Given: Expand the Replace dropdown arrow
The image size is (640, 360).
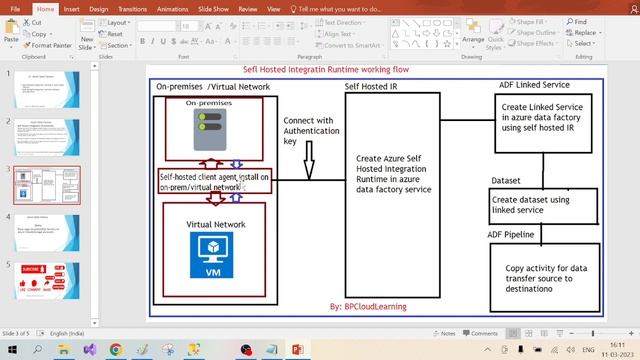Looking at the screenshot, I should tap(600, 33).
